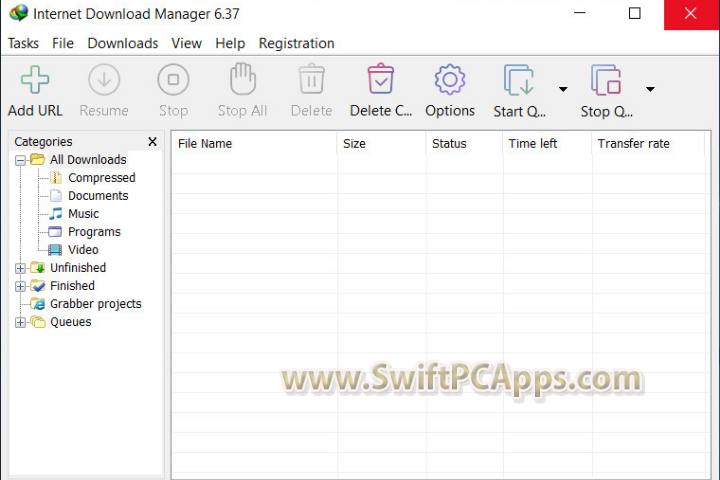
Task: Click the Queues folder icon
Action: 37,322
